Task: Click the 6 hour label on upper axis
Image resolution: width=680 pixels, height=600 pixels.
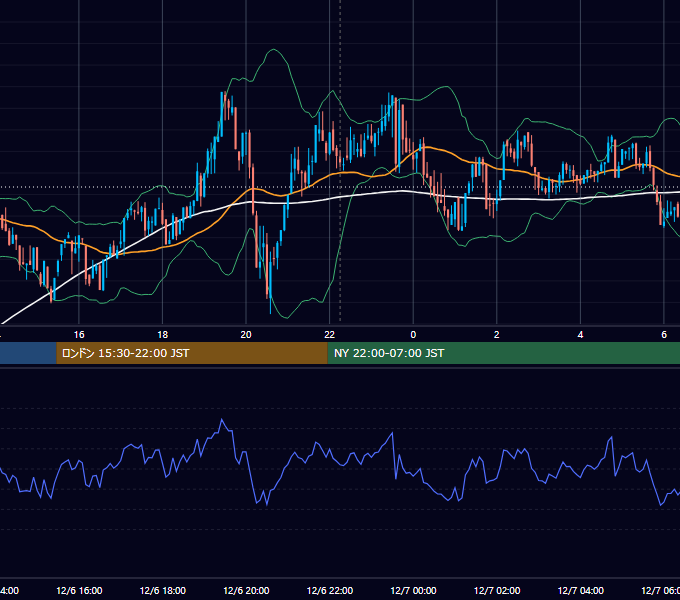Action: pos(664,335)
